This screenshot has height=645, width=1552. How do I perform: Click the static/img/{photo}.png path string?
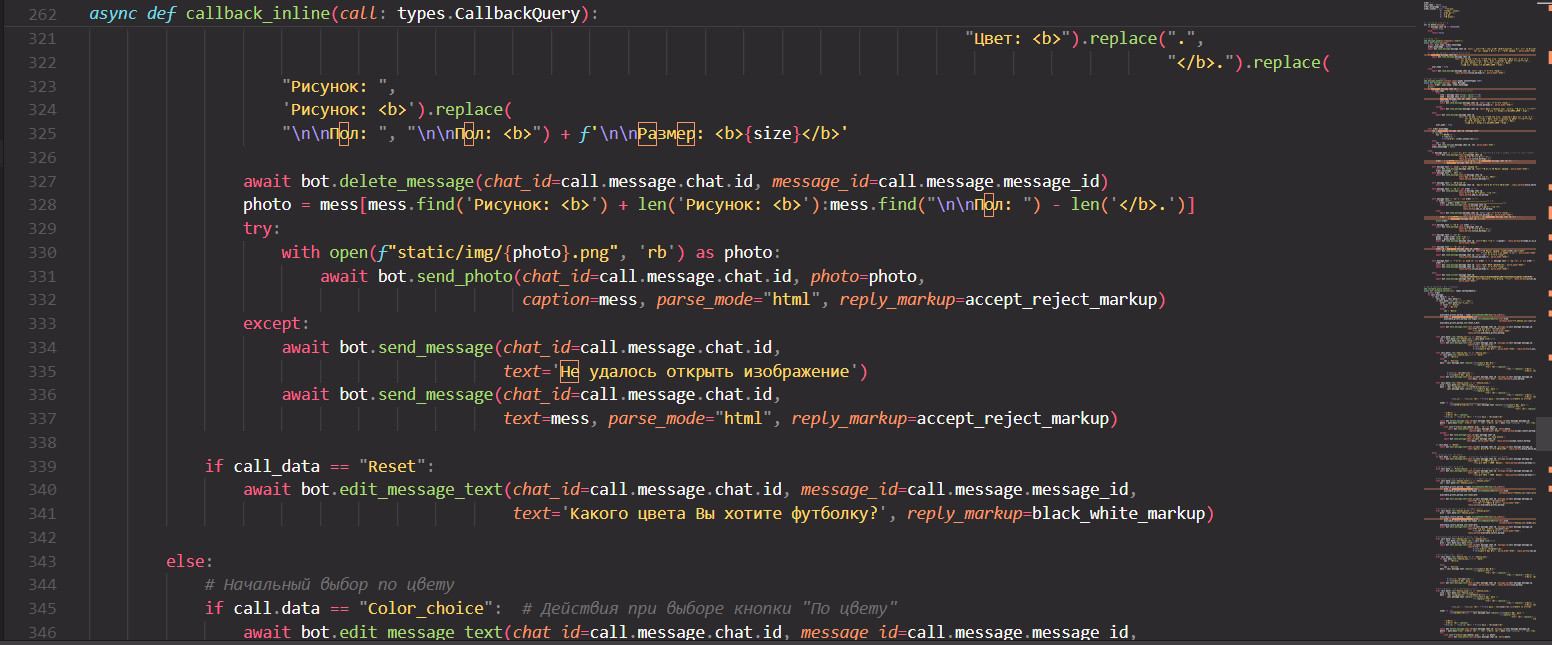pyautogui.click(x=499, y=253)
